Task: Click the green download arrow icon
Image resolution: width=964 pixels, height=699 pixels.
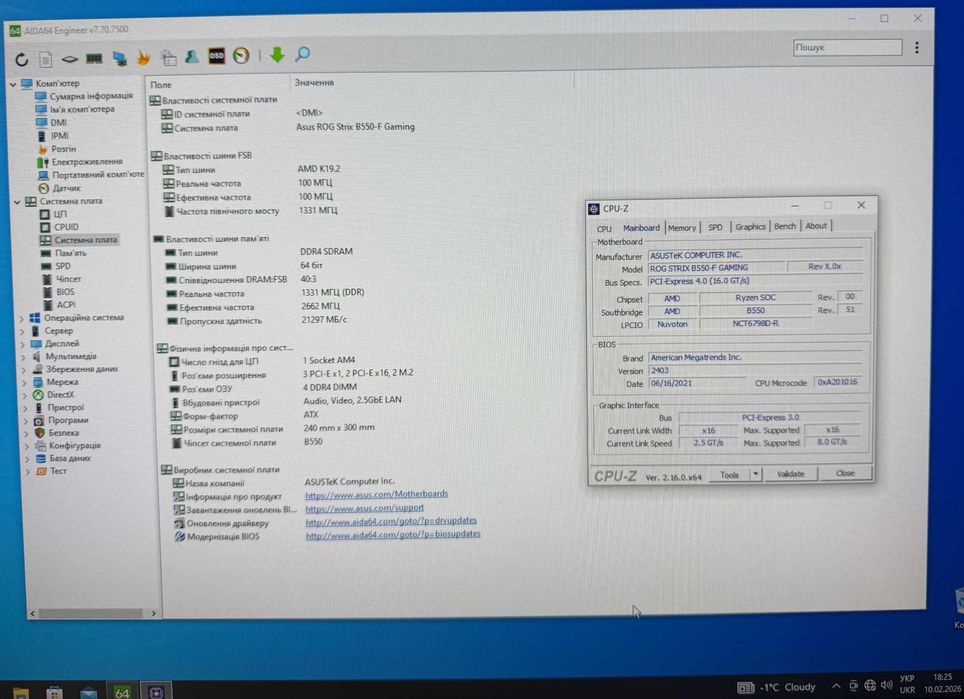Action: coord(277,55)
